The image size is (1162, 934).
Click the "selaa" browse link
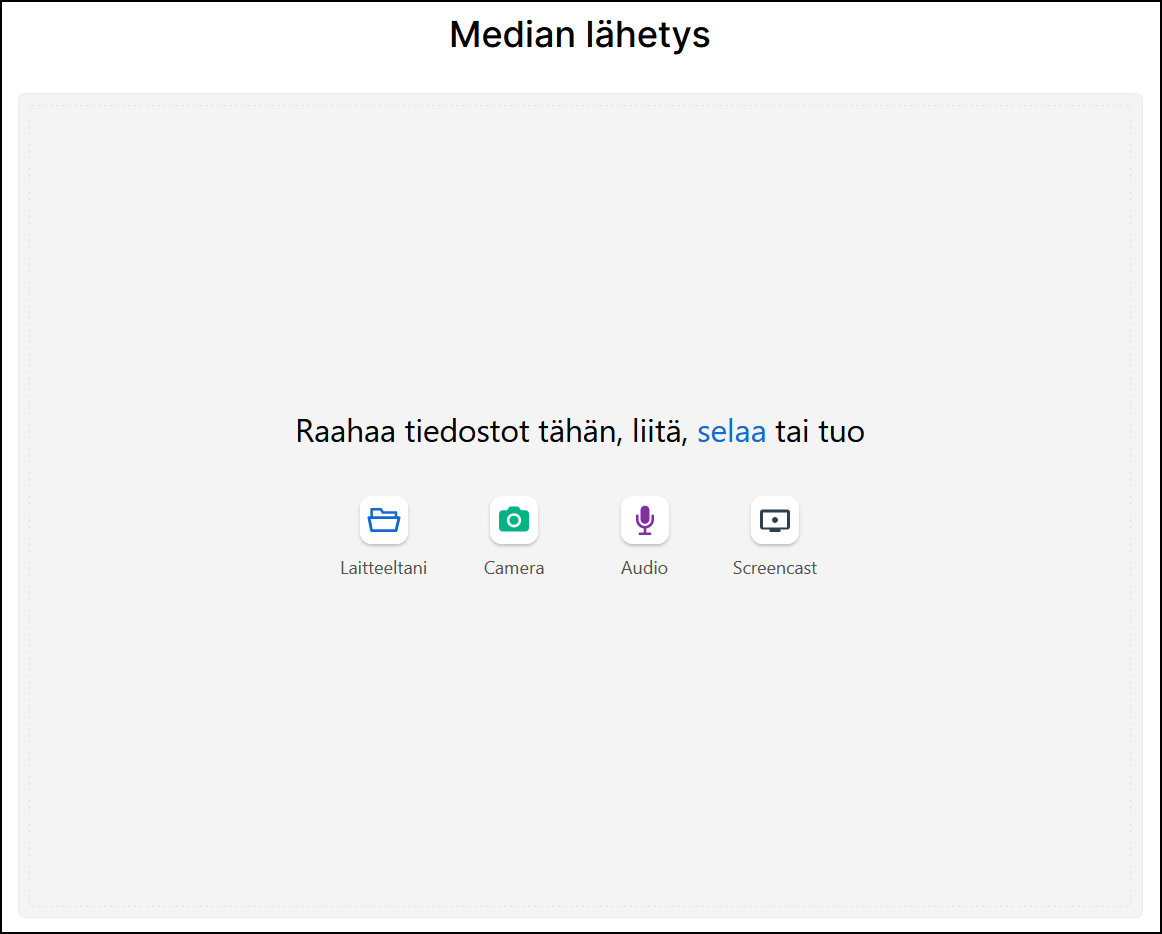(731, 432)
